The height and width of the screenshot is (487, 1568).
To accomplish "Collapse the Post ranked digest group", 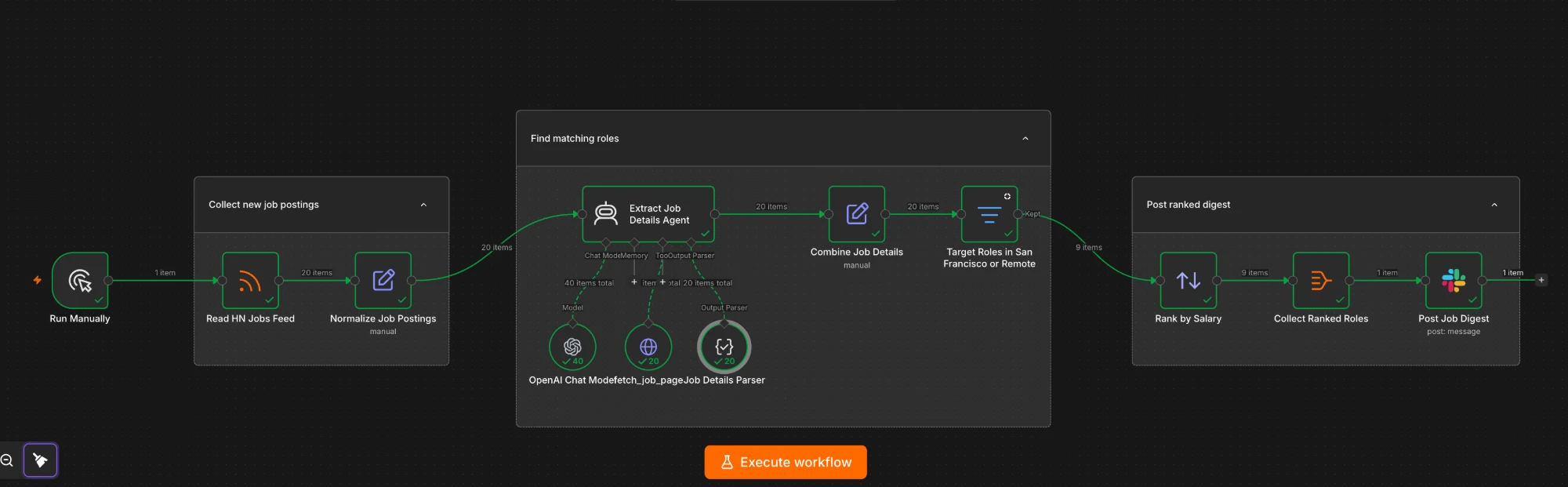I will (1494, 205).
